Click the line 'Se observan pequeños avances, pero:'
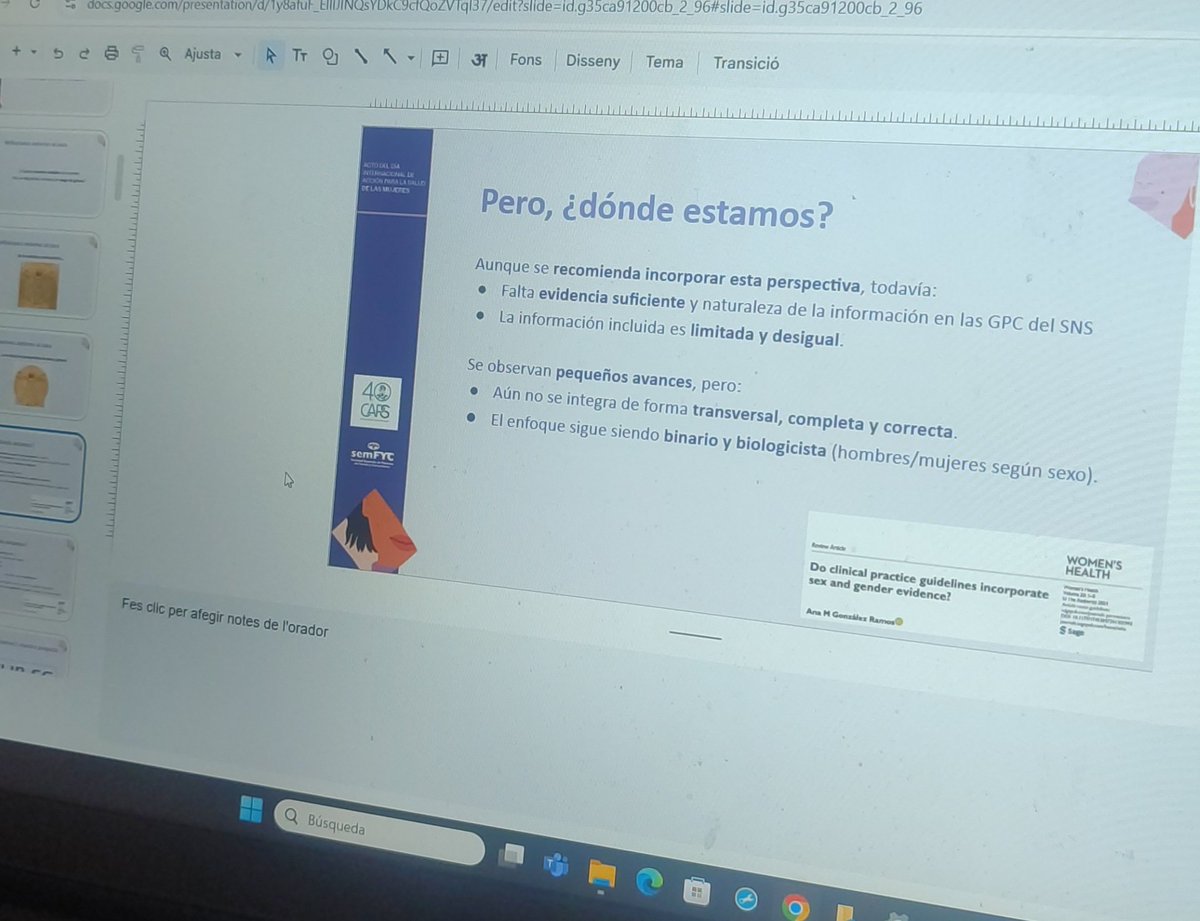Screen dimensions: 1200x921 coord(604,374)
